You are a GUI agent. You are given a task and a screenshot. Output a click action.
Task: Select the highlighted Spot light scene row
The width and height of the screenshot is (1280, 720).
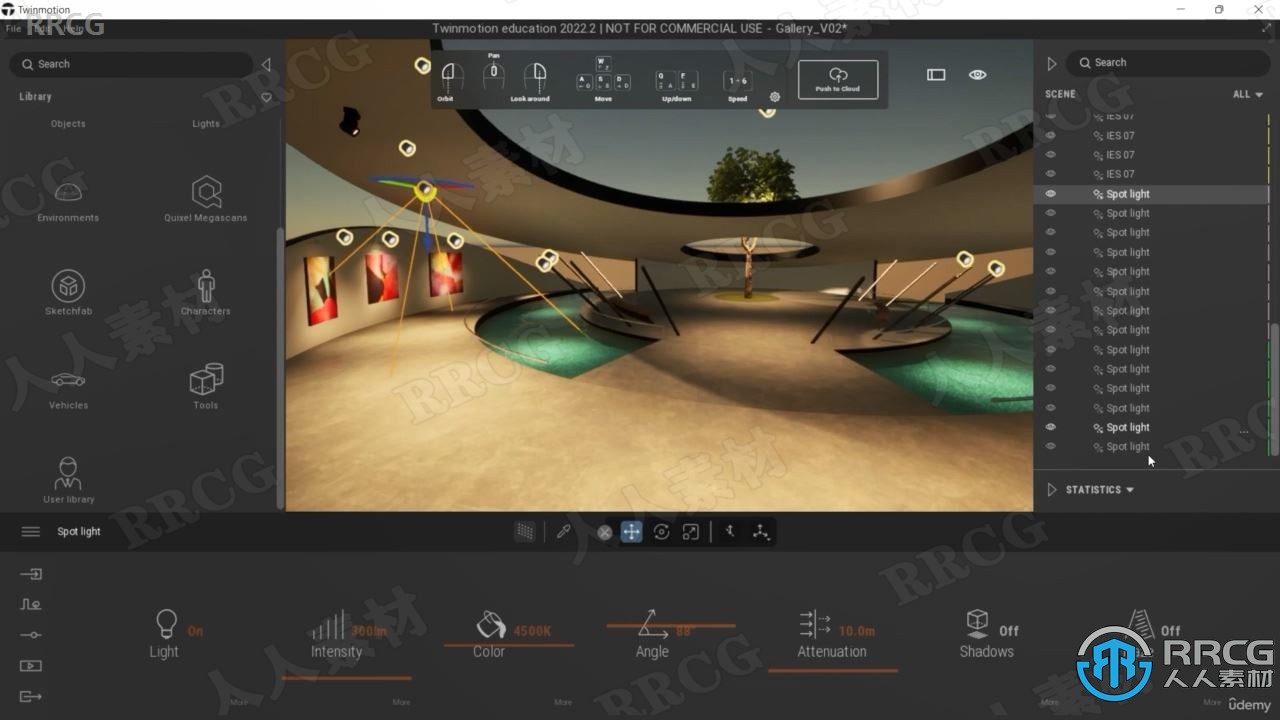pyautogui.click(x=1150, y=194)
